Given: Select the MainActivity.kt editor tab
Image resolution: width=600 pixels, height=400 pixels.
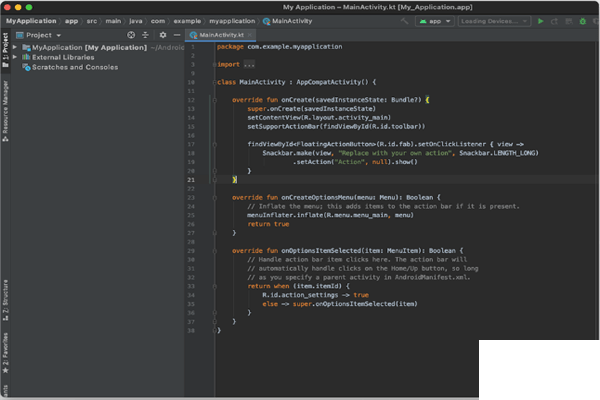Looking at the screenshot, I should pyautogui.click(x=221, y=34).
